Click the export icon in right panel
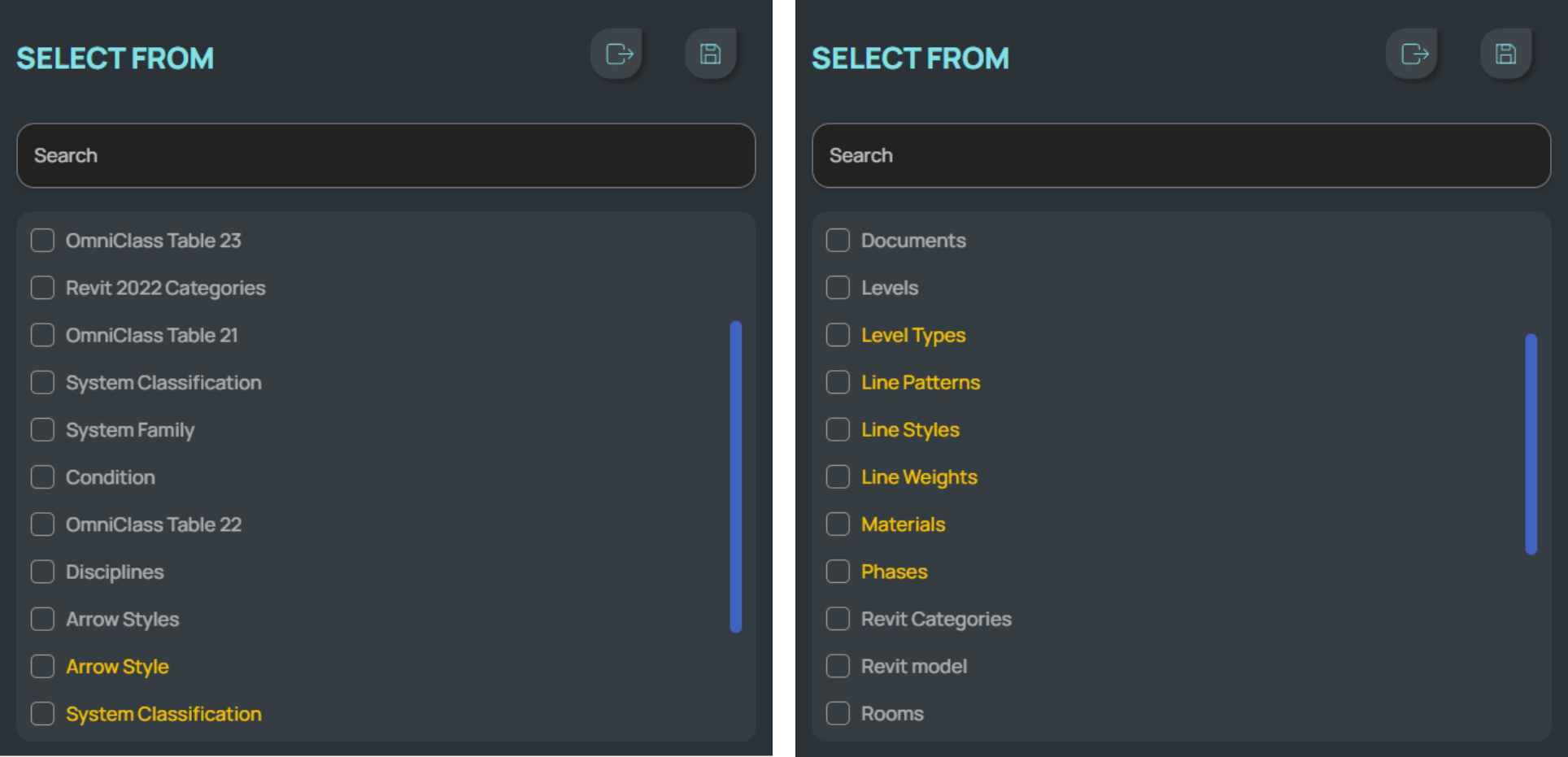 (1414, 54)
